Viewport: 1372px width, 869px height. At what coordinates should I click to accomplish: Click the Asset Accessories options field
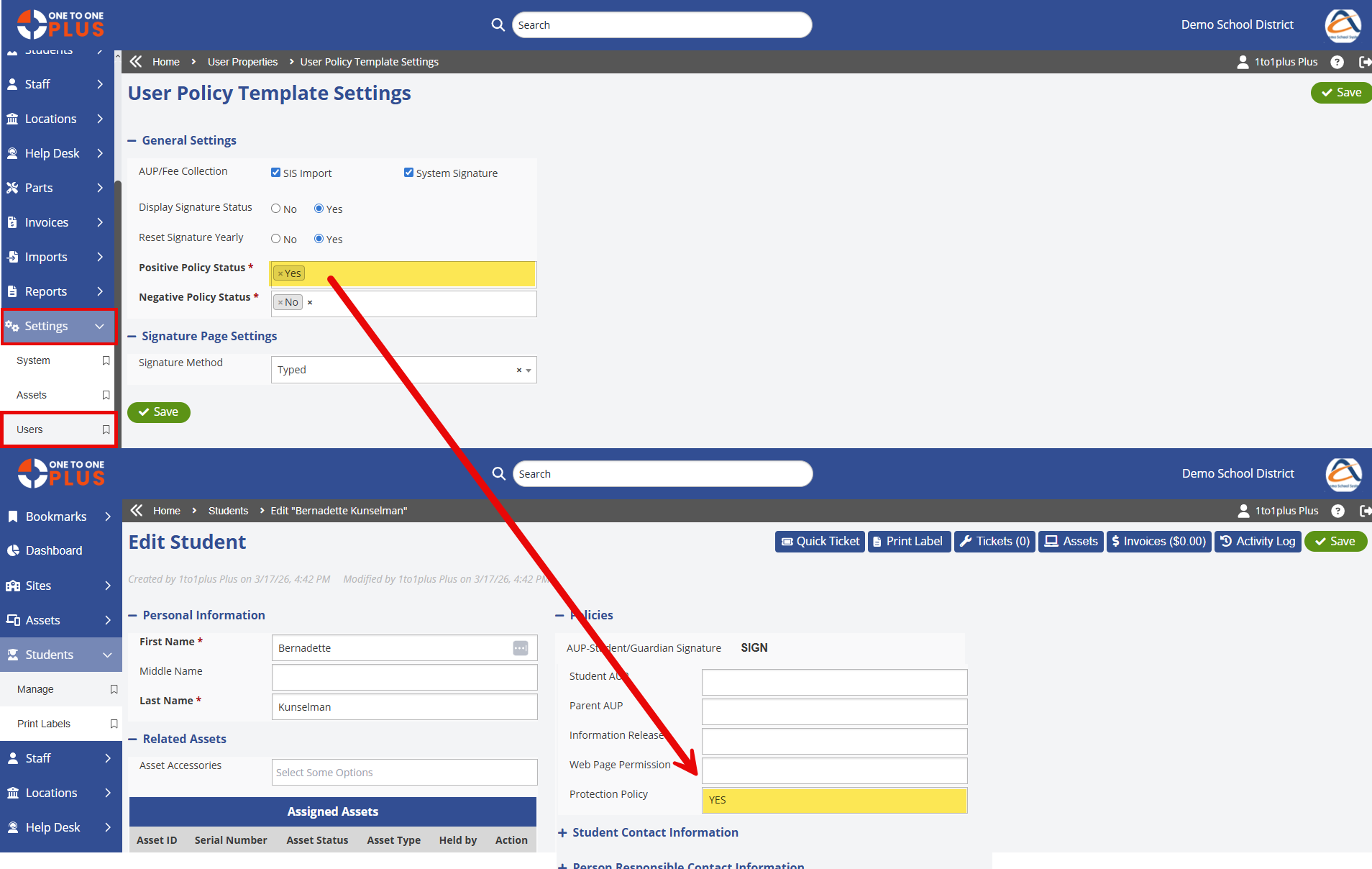click(x=404, y=773)
